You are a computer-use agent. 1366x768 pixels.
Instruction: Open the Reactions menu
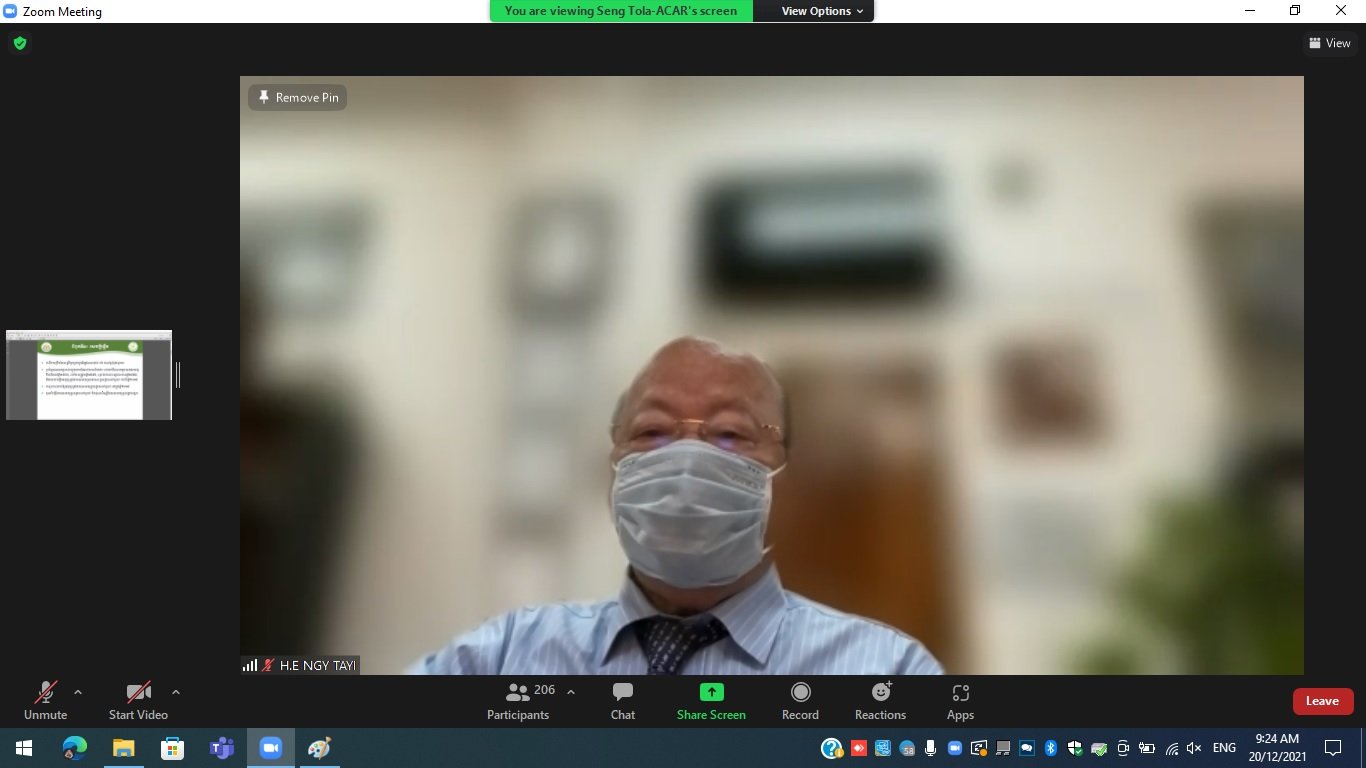(880, 701)
